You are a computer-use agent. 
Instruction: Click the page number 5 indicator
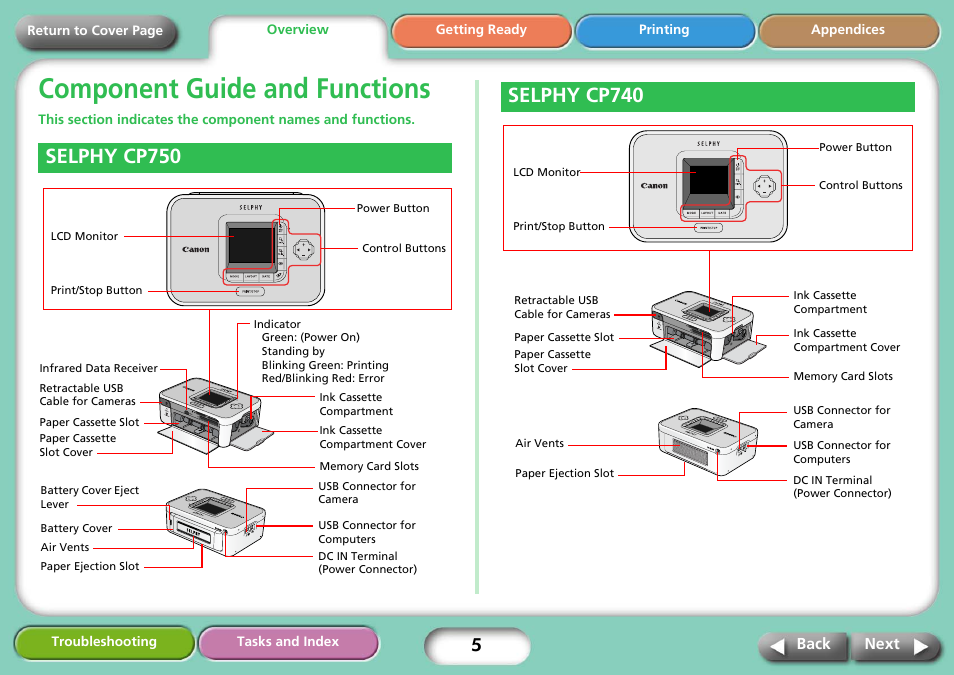(x=476, y=645)
